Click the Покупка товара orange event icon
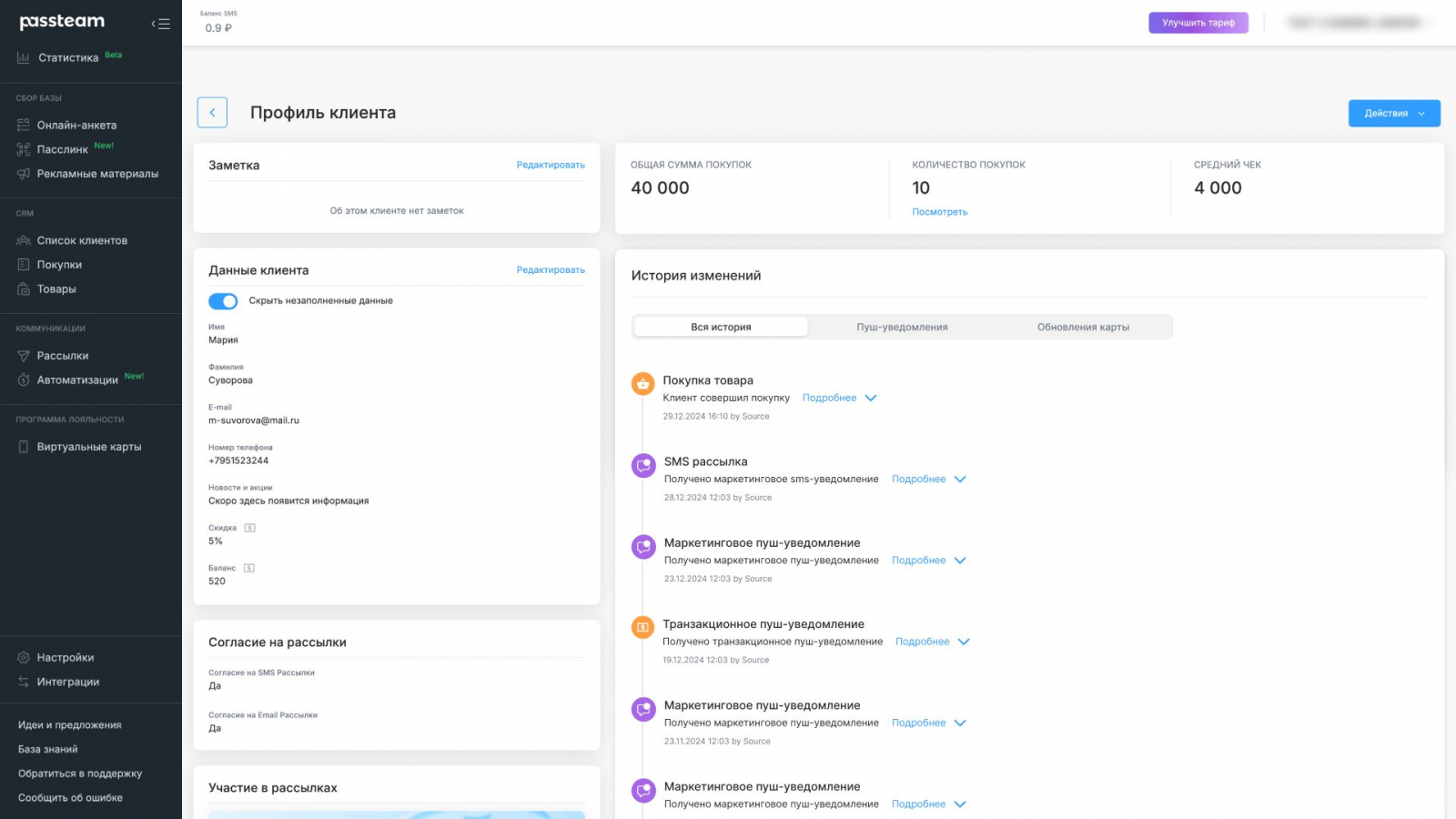The height and width of the screenshot is (819, 1456). [642, 384]
